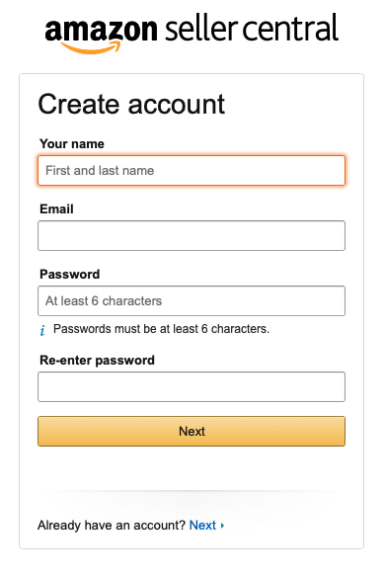Click the horizontal divider below the Next button
The height and width of the screenshot is (575, 384).
pos(191,491)
